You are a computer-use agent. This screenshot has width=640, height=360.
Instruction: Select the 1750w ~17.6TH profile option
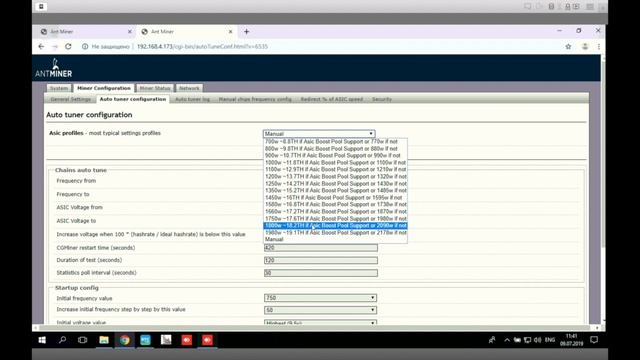pyautogui.click(x=335, y=218)
